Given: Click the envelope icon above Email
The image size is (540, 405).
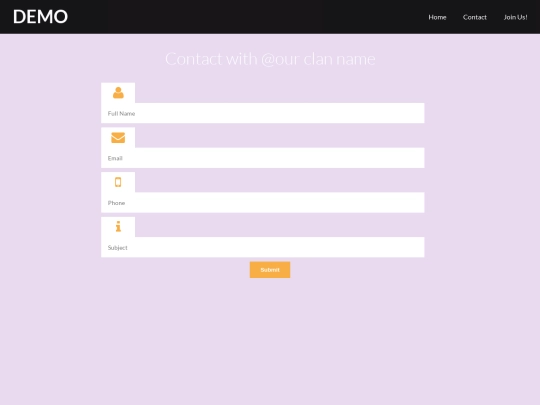Looking at the screenshot, I should point(118,138).
